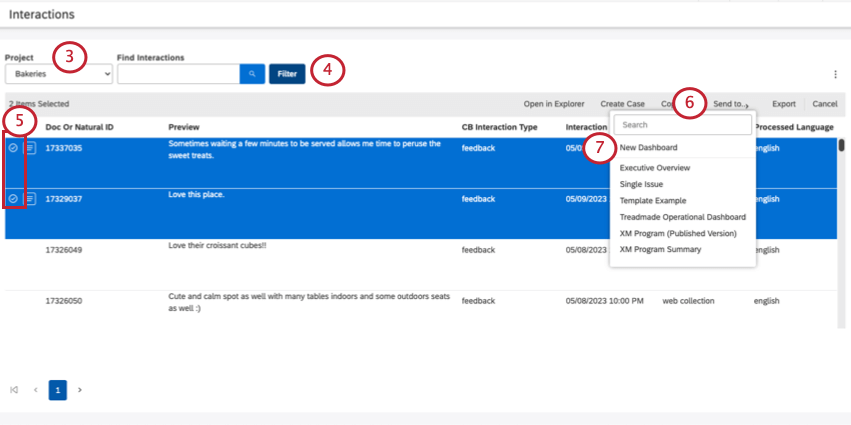This screenshot has width=851, height=425.
Task: Click Open in Explorer
Action: (x=554, y=104)
